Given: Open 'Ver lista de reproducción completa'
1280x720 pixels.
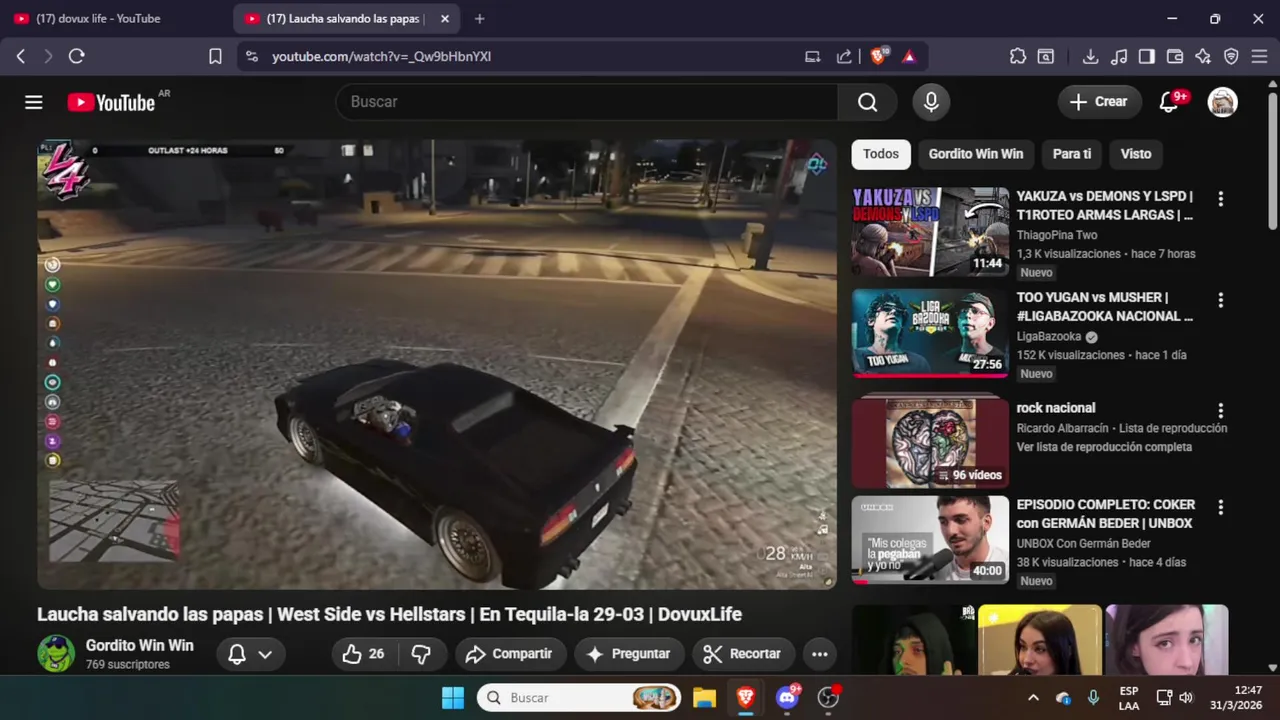Looking at the screenshot, I should click(x=1104, y=447).
